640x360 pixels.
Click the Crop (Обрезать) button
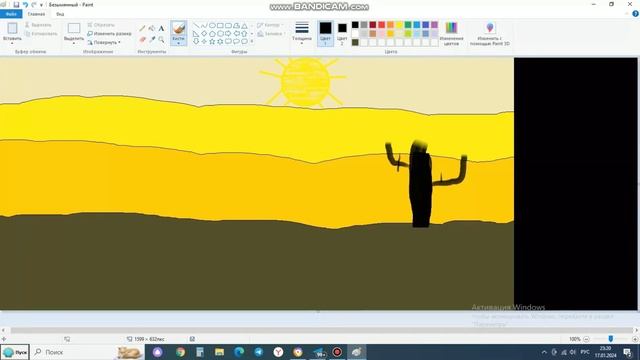101,25
